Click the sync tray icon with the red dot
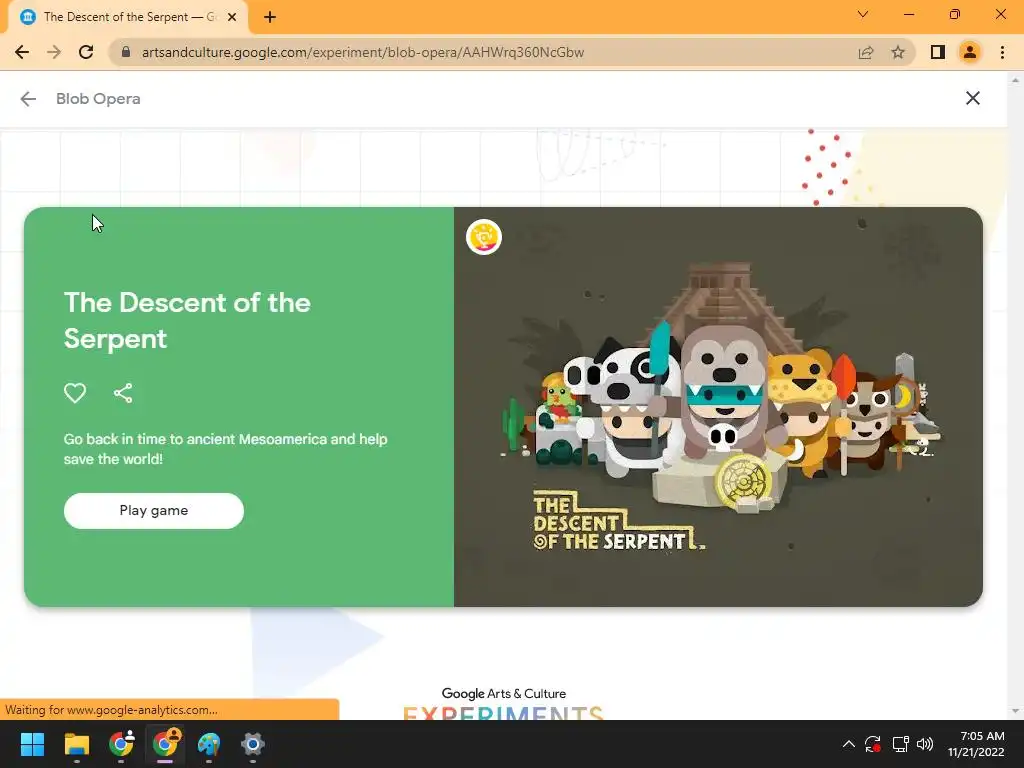This screenshot has height=768, width=1024. tap(873, 744)
